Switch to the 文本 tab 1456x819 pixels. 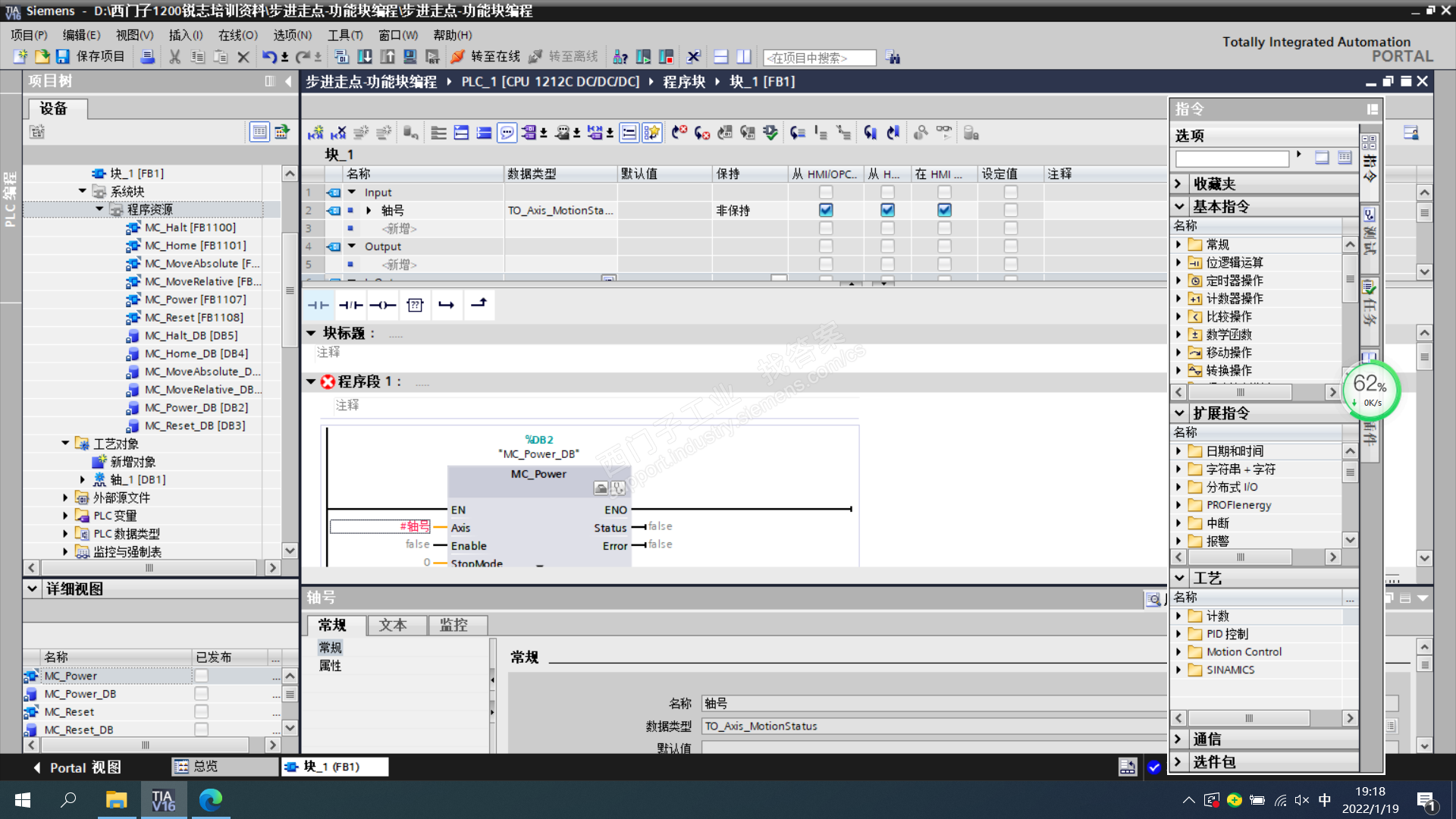(x=393, y=625)
